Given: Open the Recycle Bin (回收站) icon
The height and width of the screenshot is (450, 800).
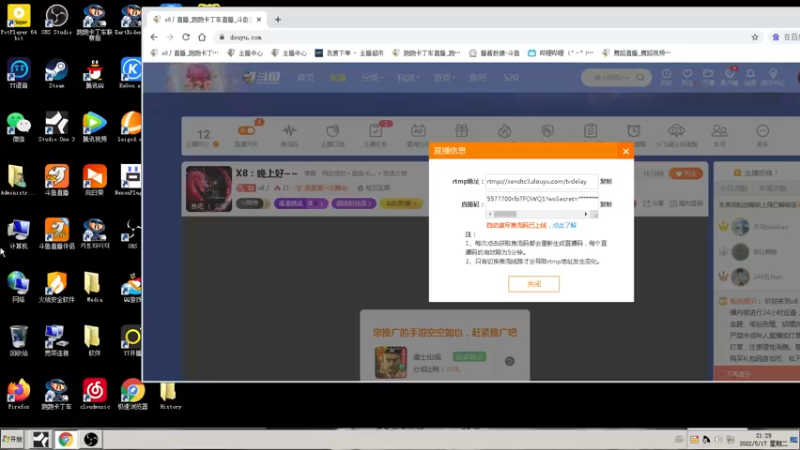Looking at the screenshot, I should coord(18,342).
